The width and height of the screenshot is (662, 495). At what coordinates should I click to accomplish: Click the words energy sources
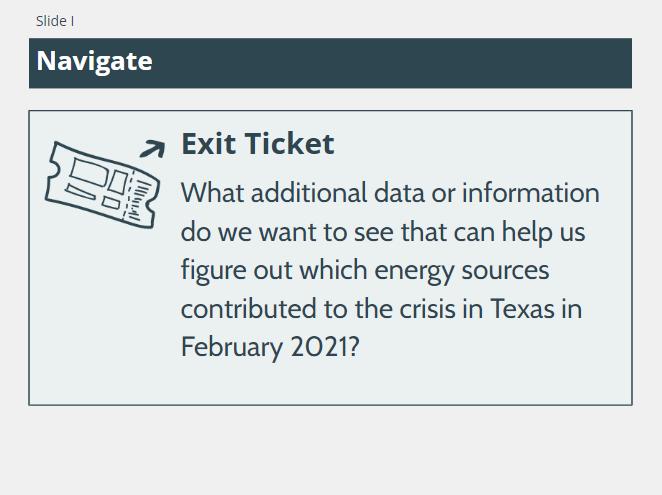tap(462, 271)
